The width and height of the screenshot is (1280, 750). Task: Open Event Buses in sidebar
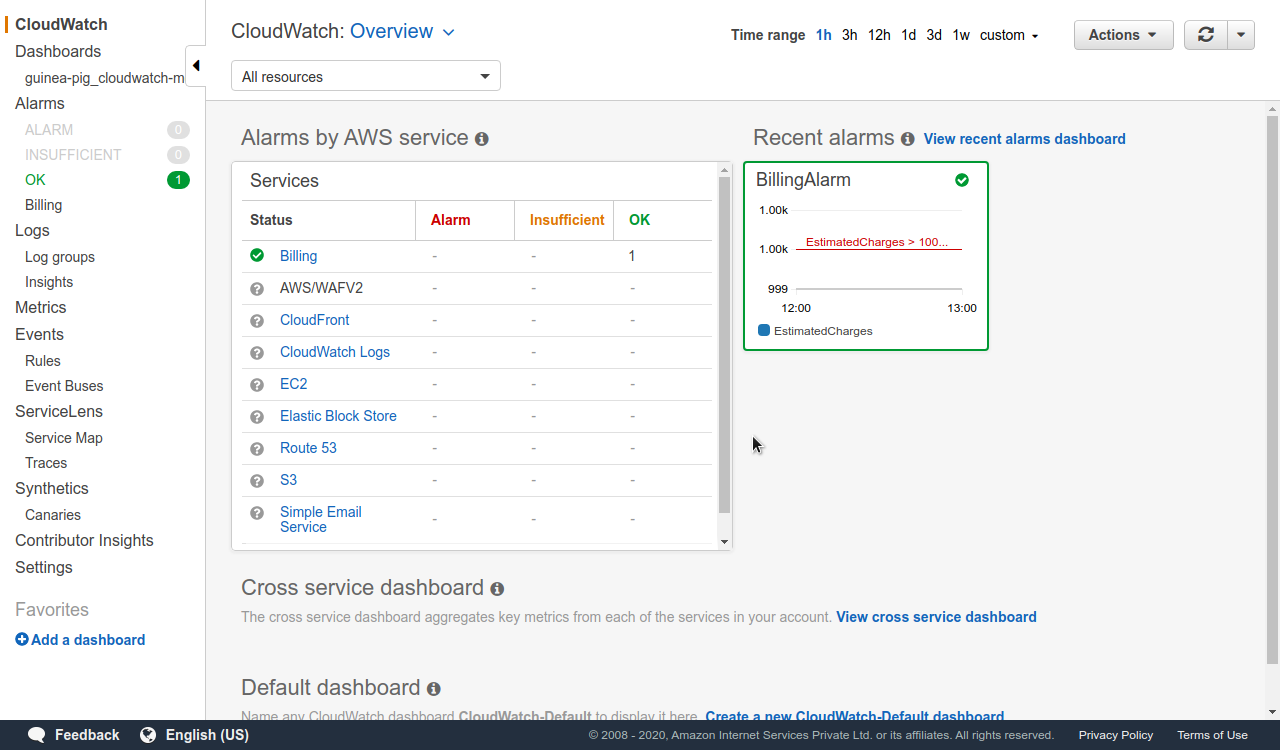(x=64, y=386)
